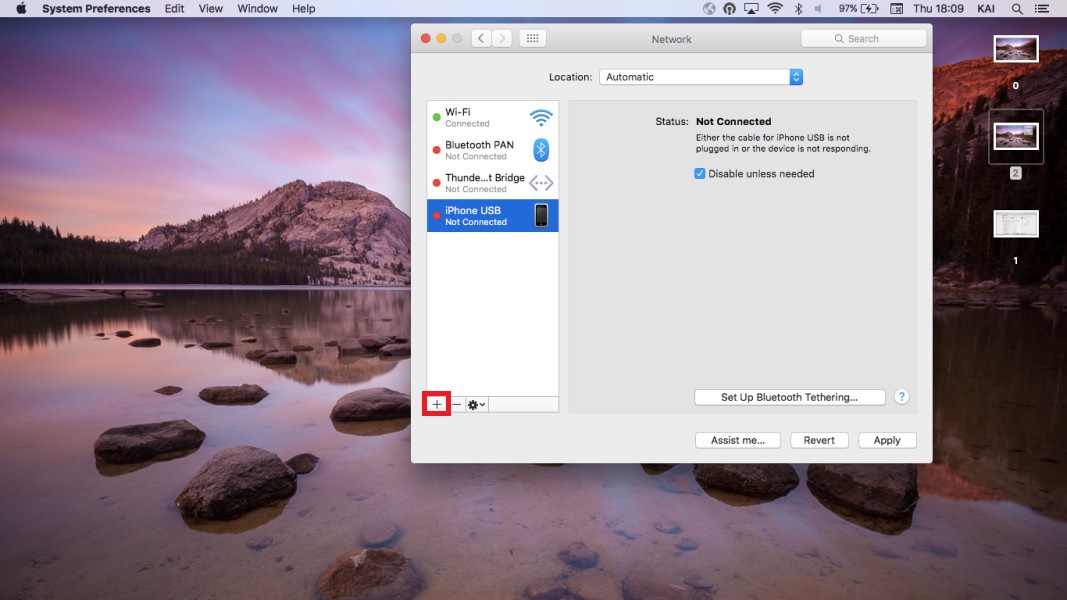Image resolution: width=1067 pixels, height=600 pixels.
Task: Open the View menu
Action: point(211,9)
